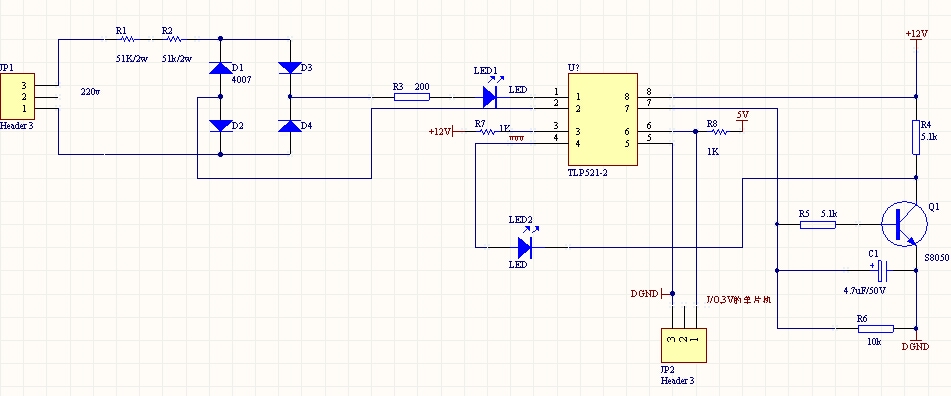Click resistor R3 200 ohm
951x396 pixels.
412,96
